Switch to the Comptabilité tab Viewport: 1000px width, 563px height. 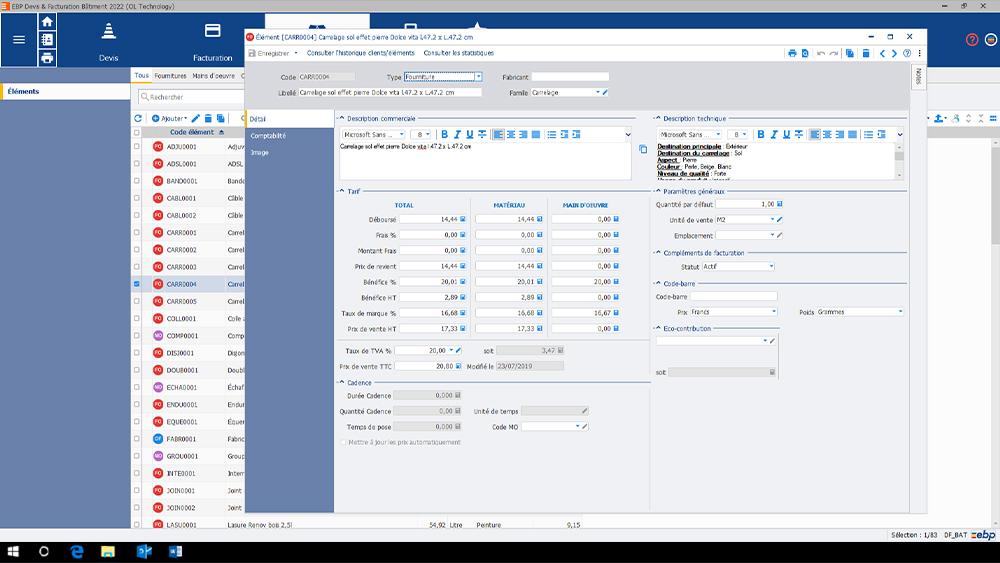pyautogui.click(x=268, y=136)
